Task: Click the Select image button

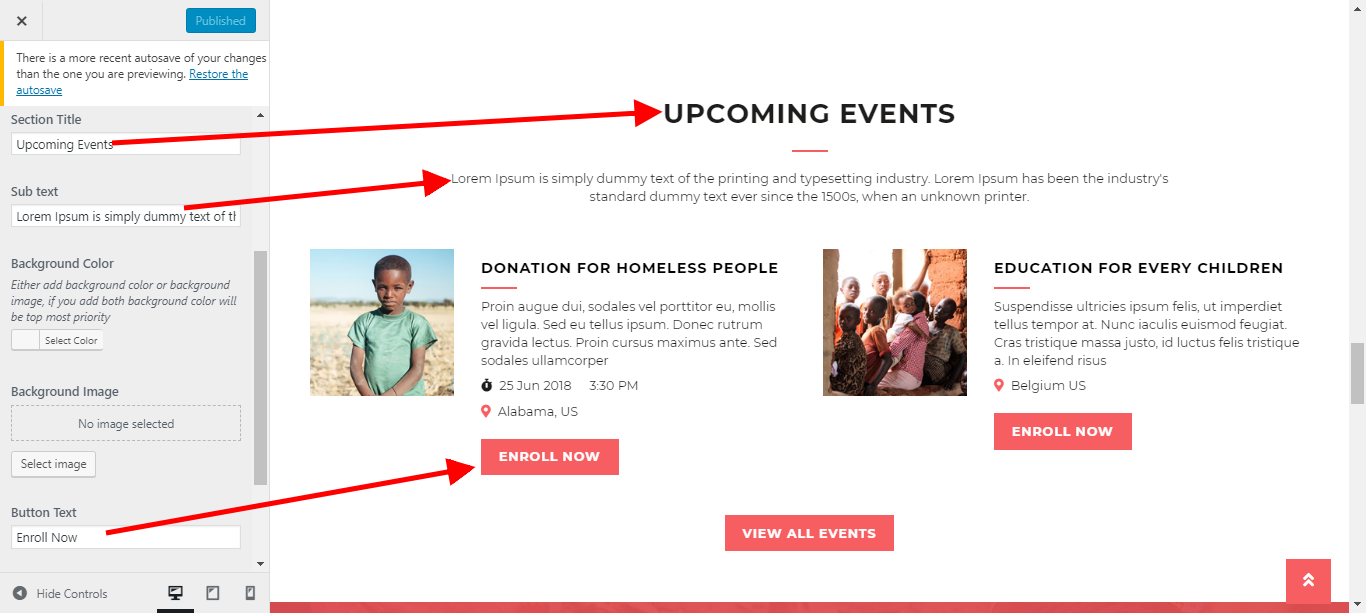Action: click(x=54, y=464)
